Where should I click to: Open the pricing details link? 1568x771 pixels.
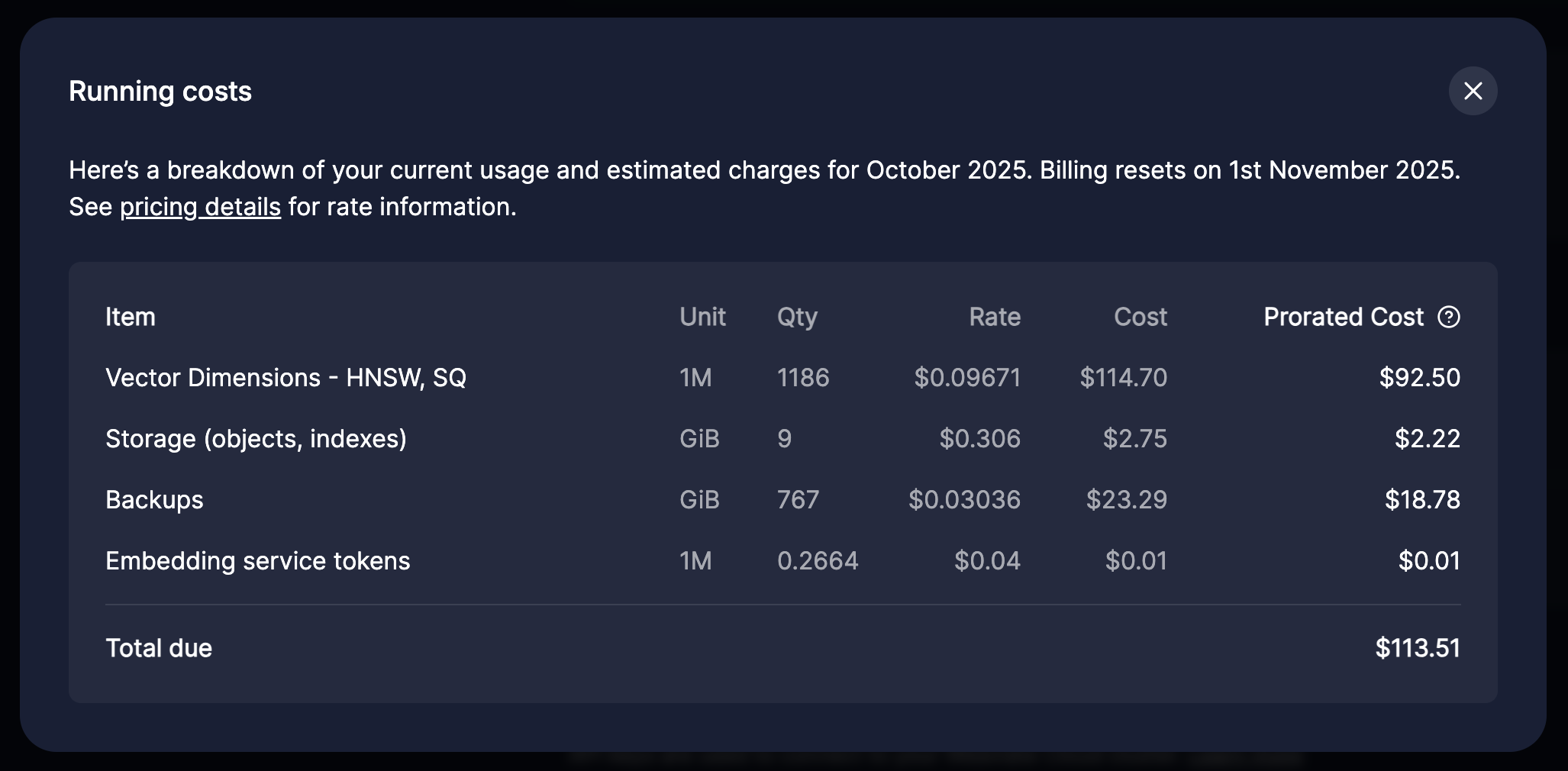pos(200,206)
